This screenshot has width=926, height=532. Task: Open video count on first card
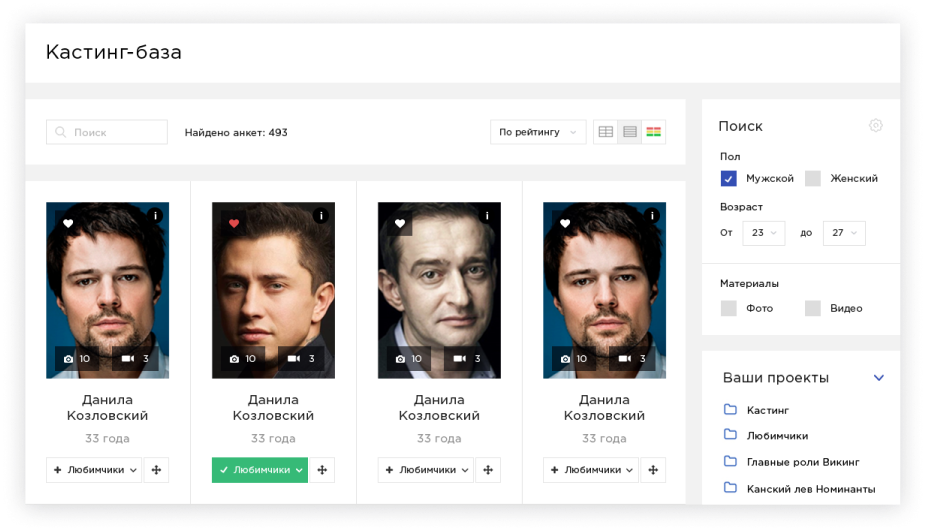click(x=135, y=359)
